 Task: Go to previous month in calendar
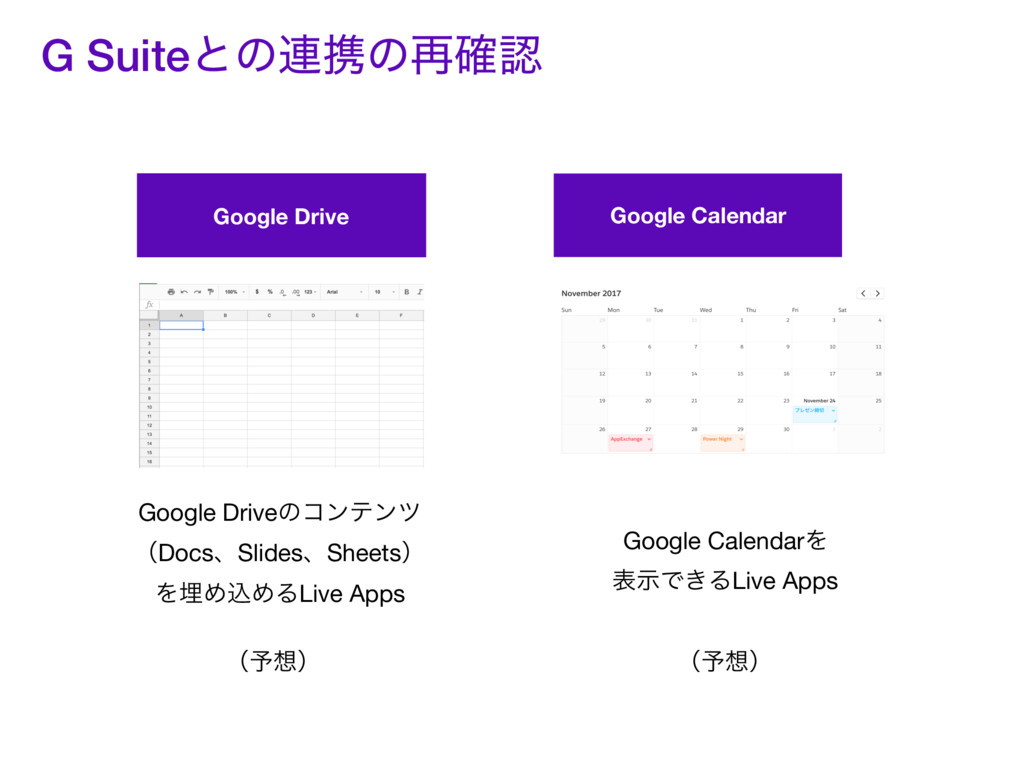pos(863,294)
